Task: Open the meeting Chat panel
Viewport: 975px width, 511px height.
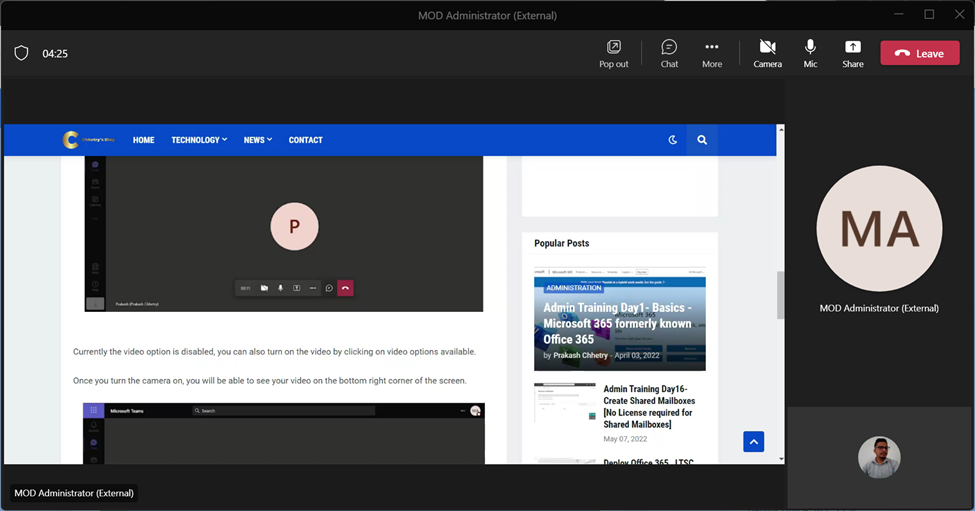Action: (669, 53)
